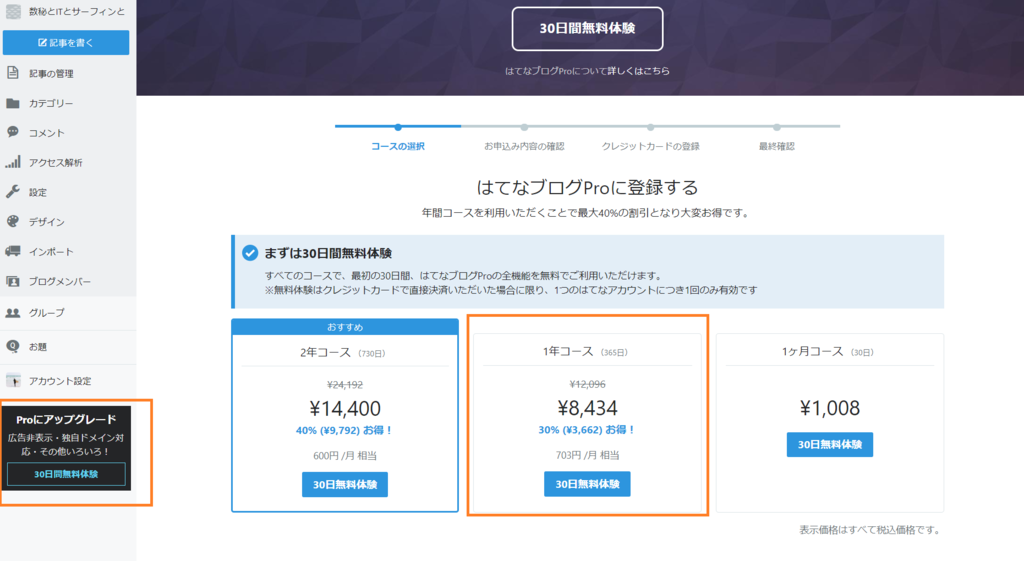Click the struck-through ¥12,096 price

click(x=587, y=384)
